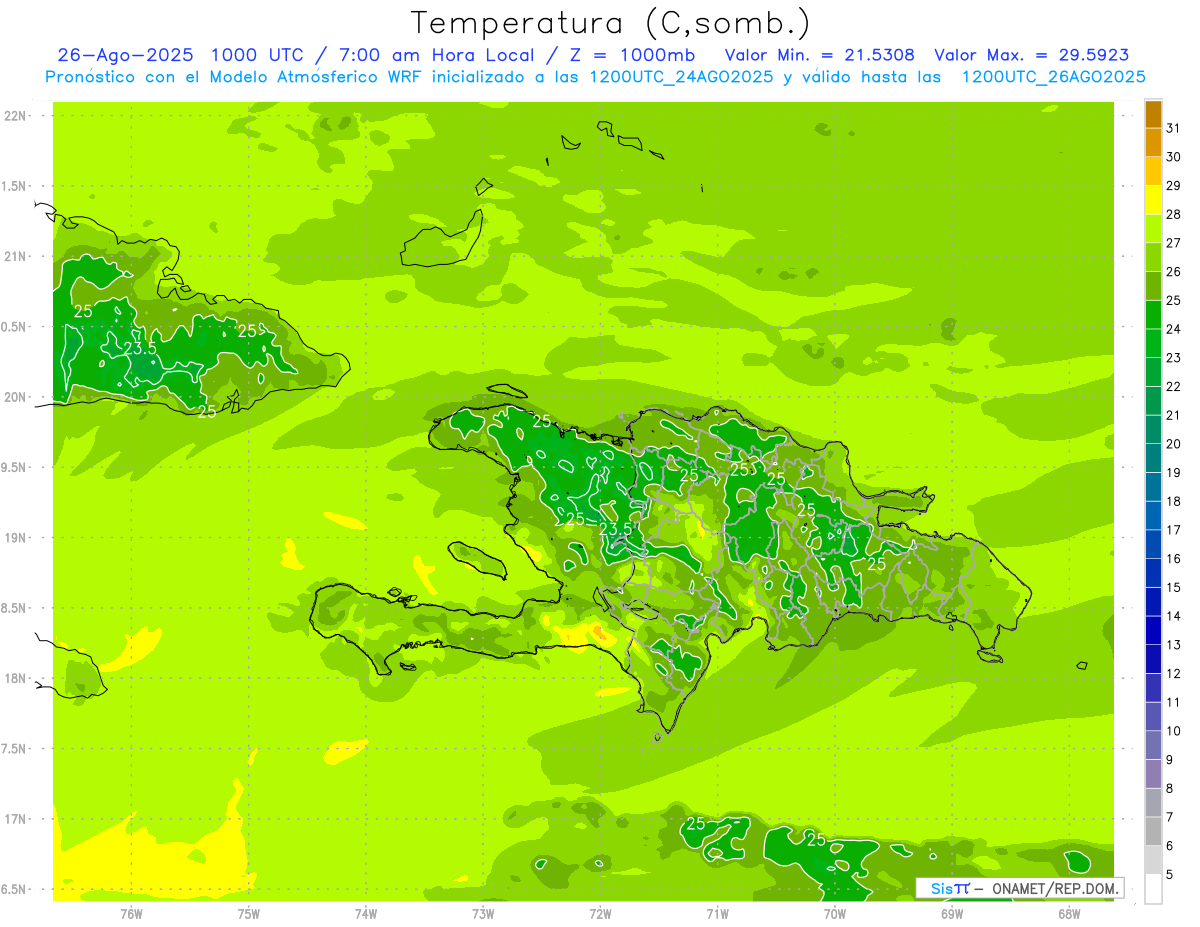Click the "1000 UTC" time label
The image size is (1200, 927).
pyautogui.click(x=257, y=55)
